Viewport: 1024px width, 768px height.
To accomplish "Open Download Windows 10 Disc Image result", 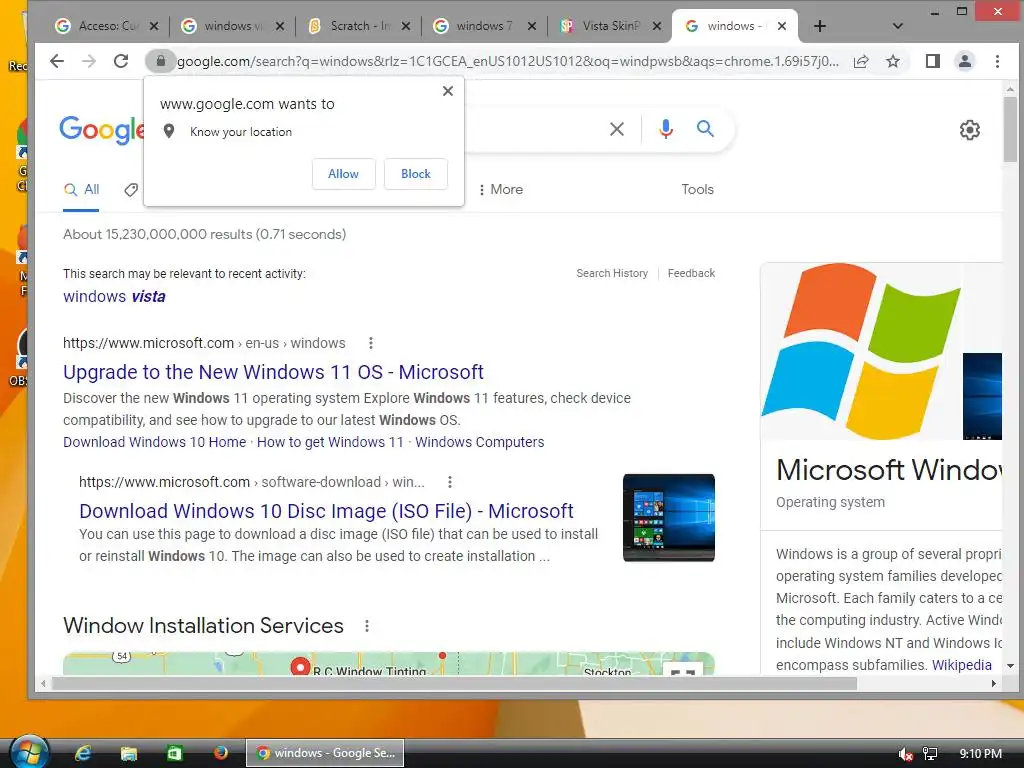I will tap(326, 511).
